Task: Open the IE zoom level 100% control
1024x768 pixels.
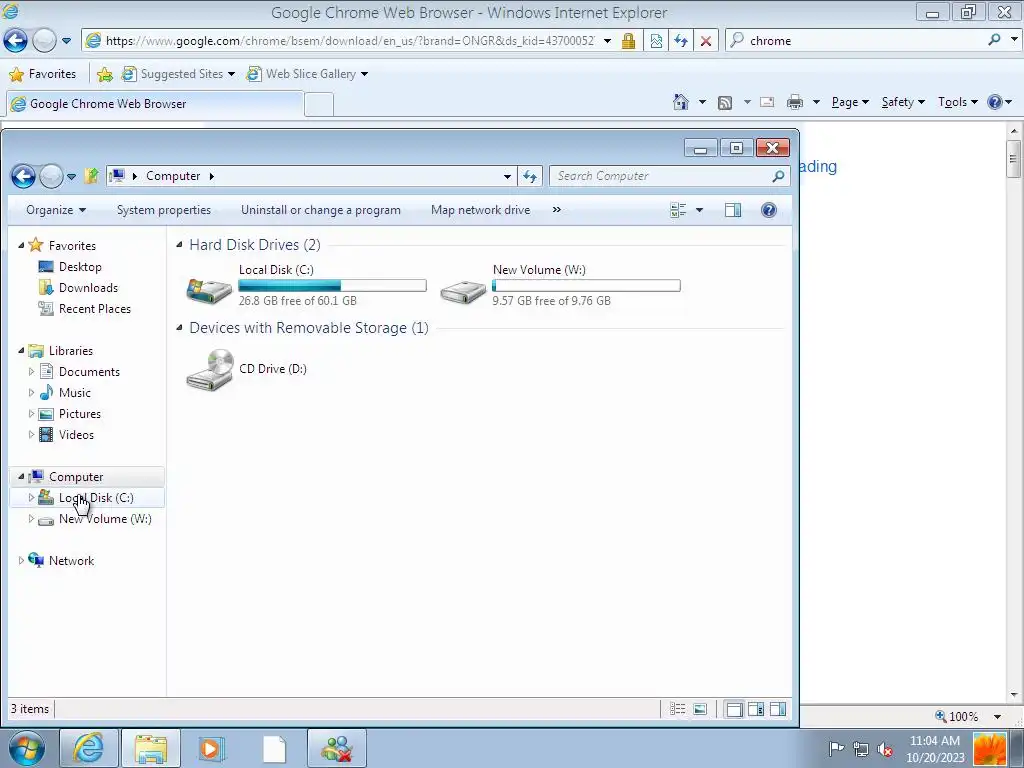Action: 967,716
